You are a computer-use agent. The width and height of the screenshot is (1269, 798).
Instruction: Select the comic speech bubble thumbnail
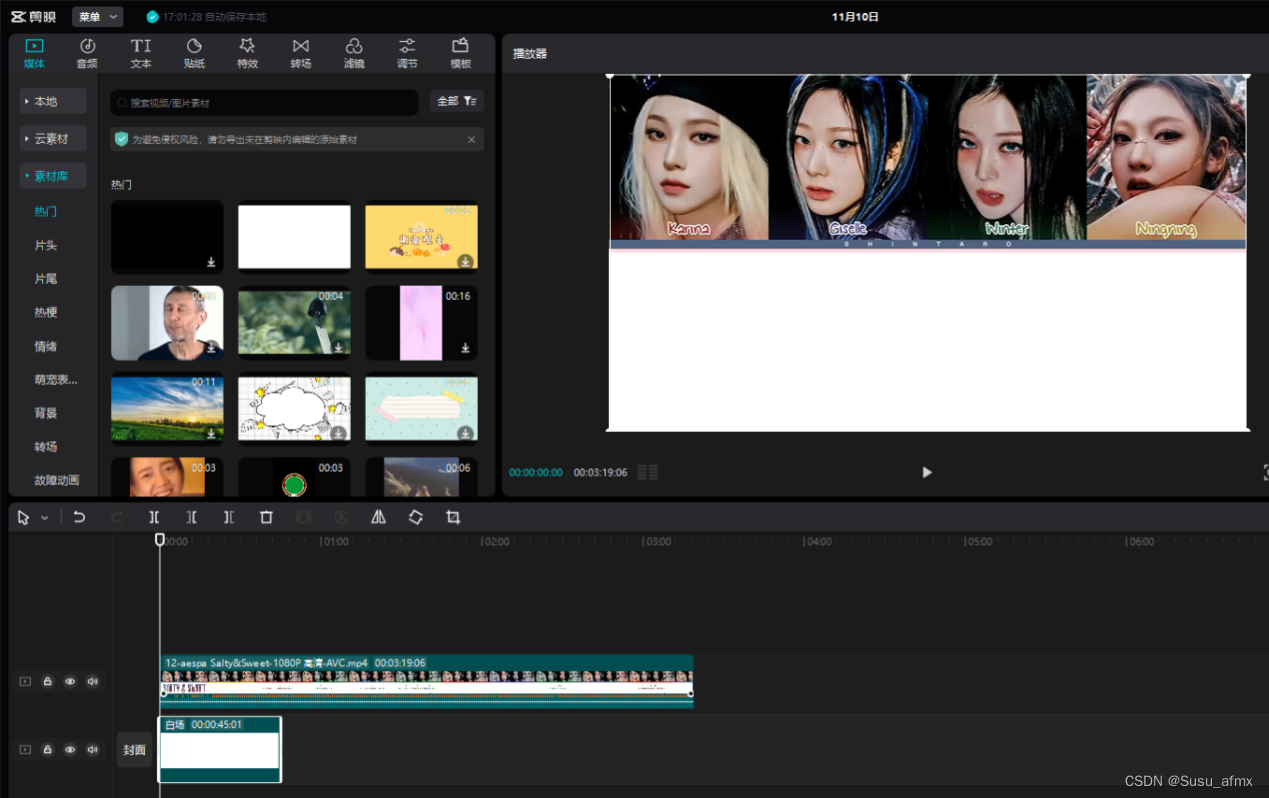[294, 407]
